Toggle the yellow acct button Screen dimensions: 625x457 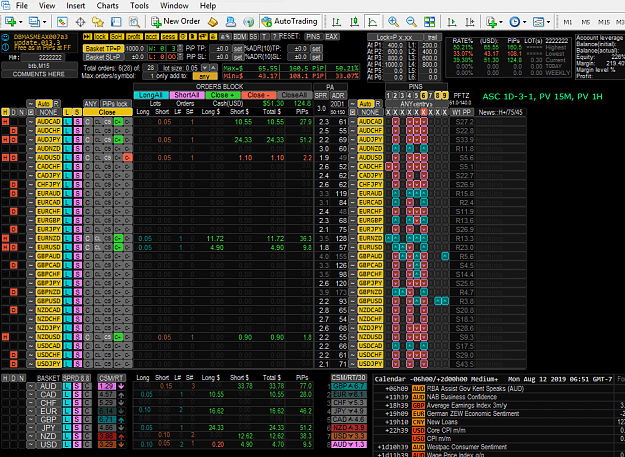pyautogui.click(x=151, y=37)
